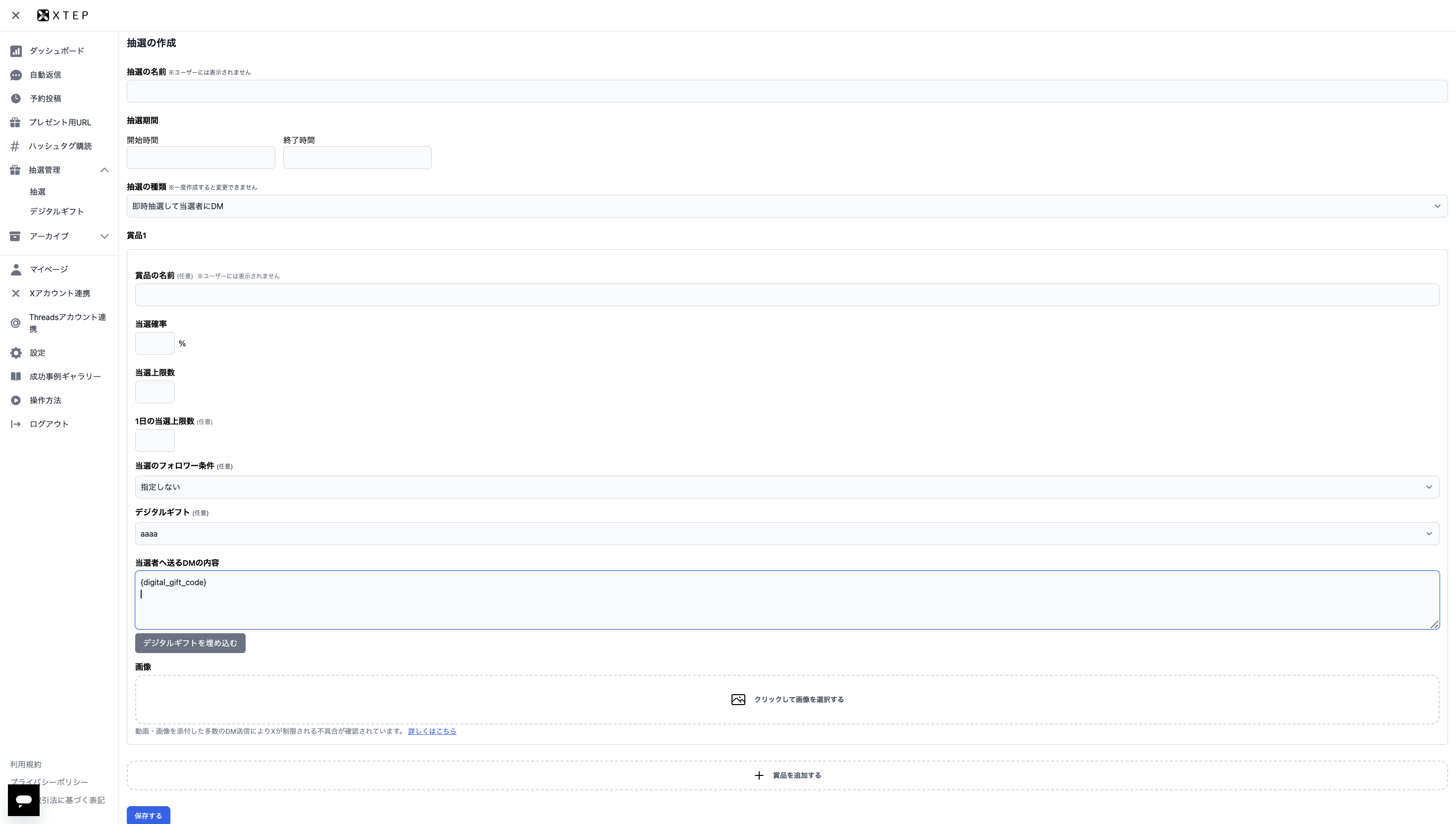
Task: Open プレゼント用URL menu item
Action: 60,122
